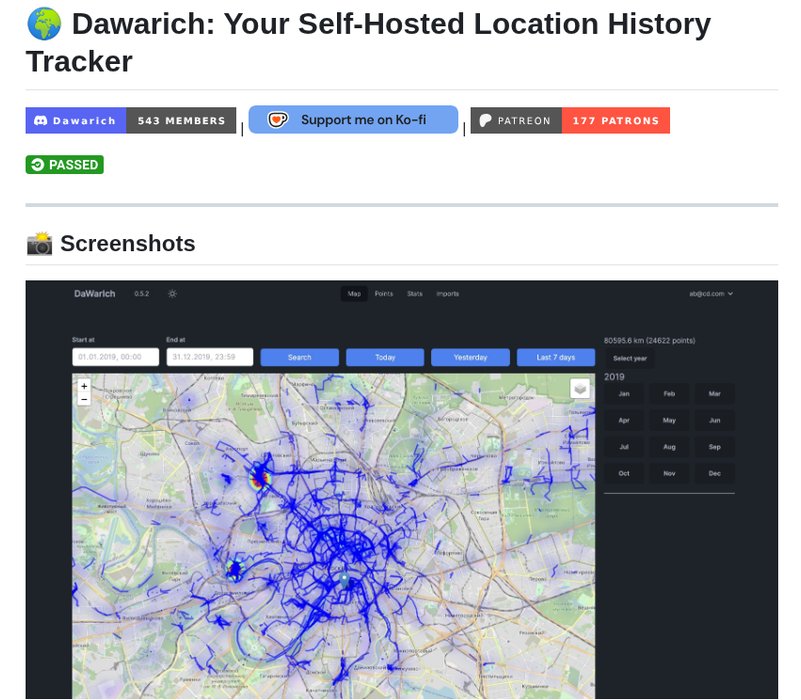Focus the End at date field

209,357
